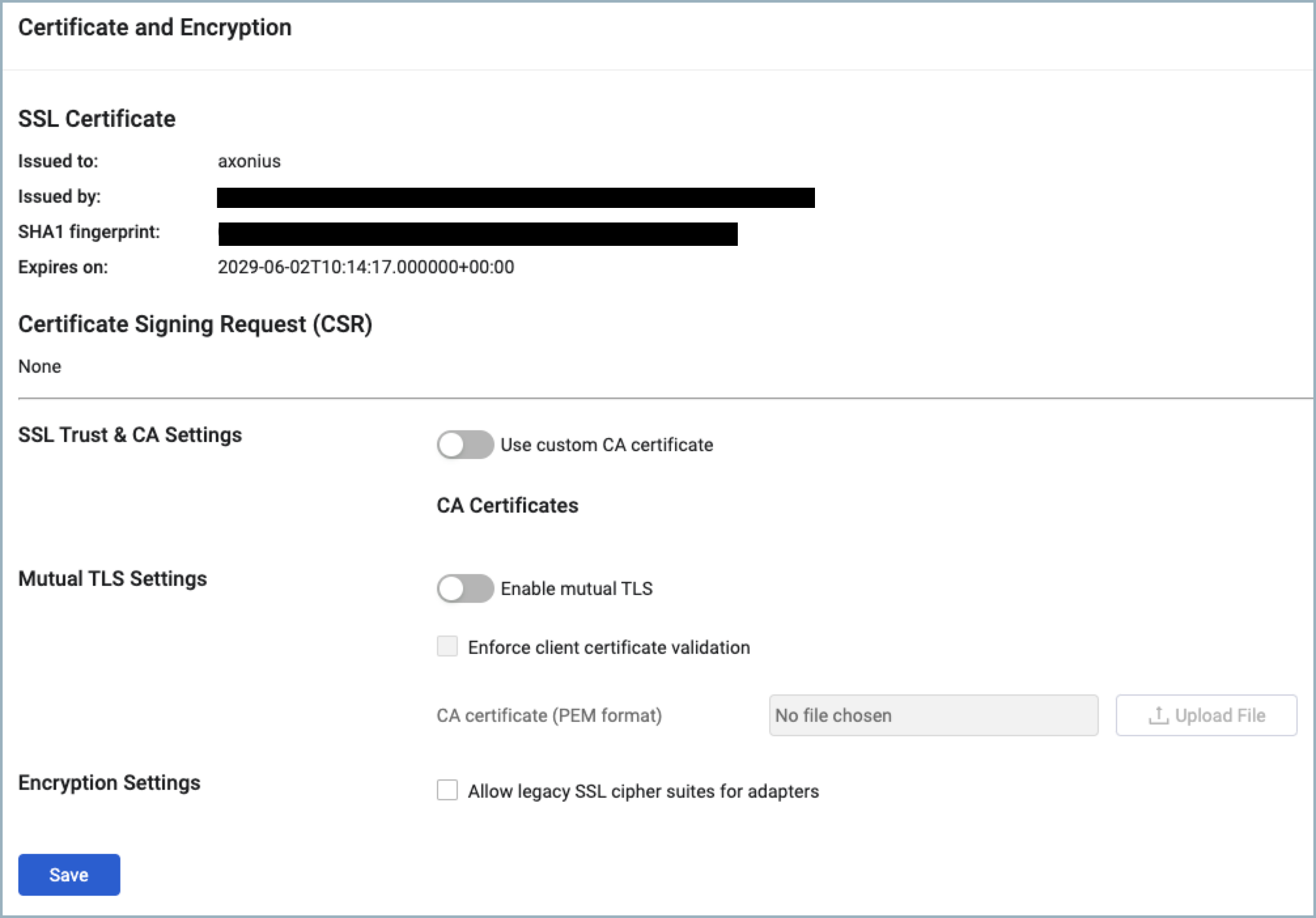Click the 'Use custom CA certificate' label text
This screenshot has height=918, width=1316.
point(606,445)
